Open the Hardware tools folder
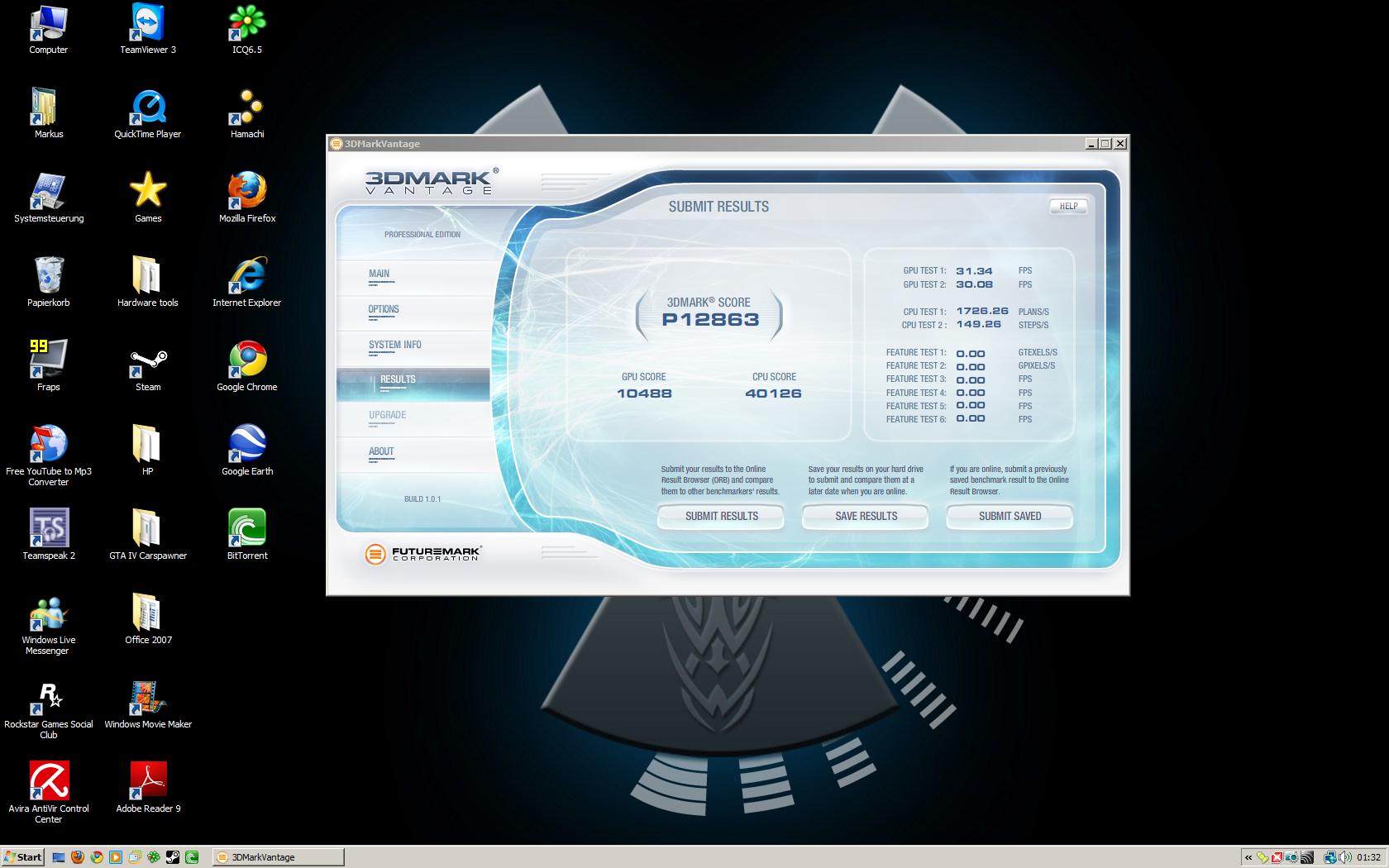Screen dimensions: 1389x868 point(148,282)
